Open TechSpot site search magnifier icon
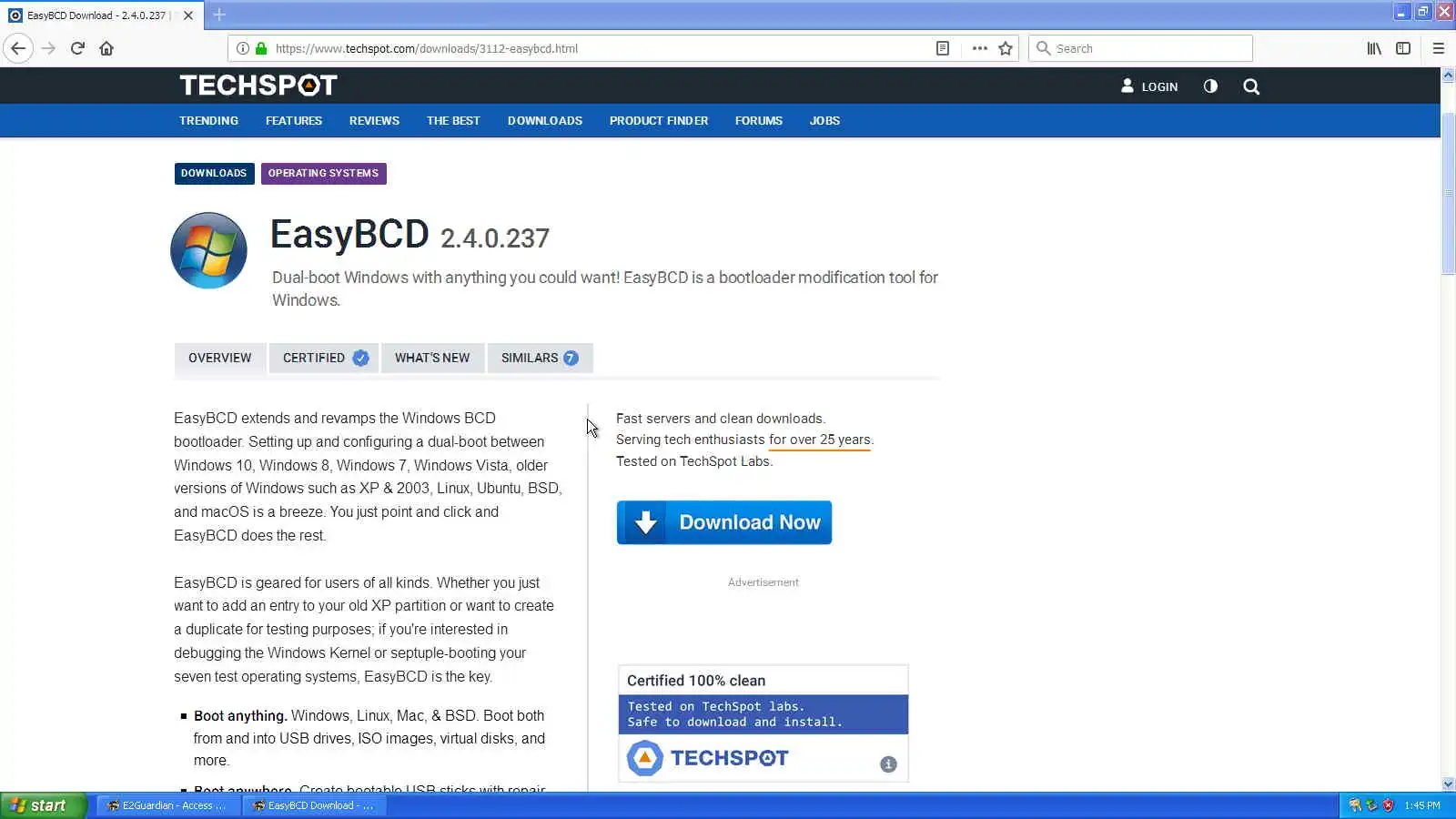This screenshot has height=819, width=1456. coord(1251,86)
